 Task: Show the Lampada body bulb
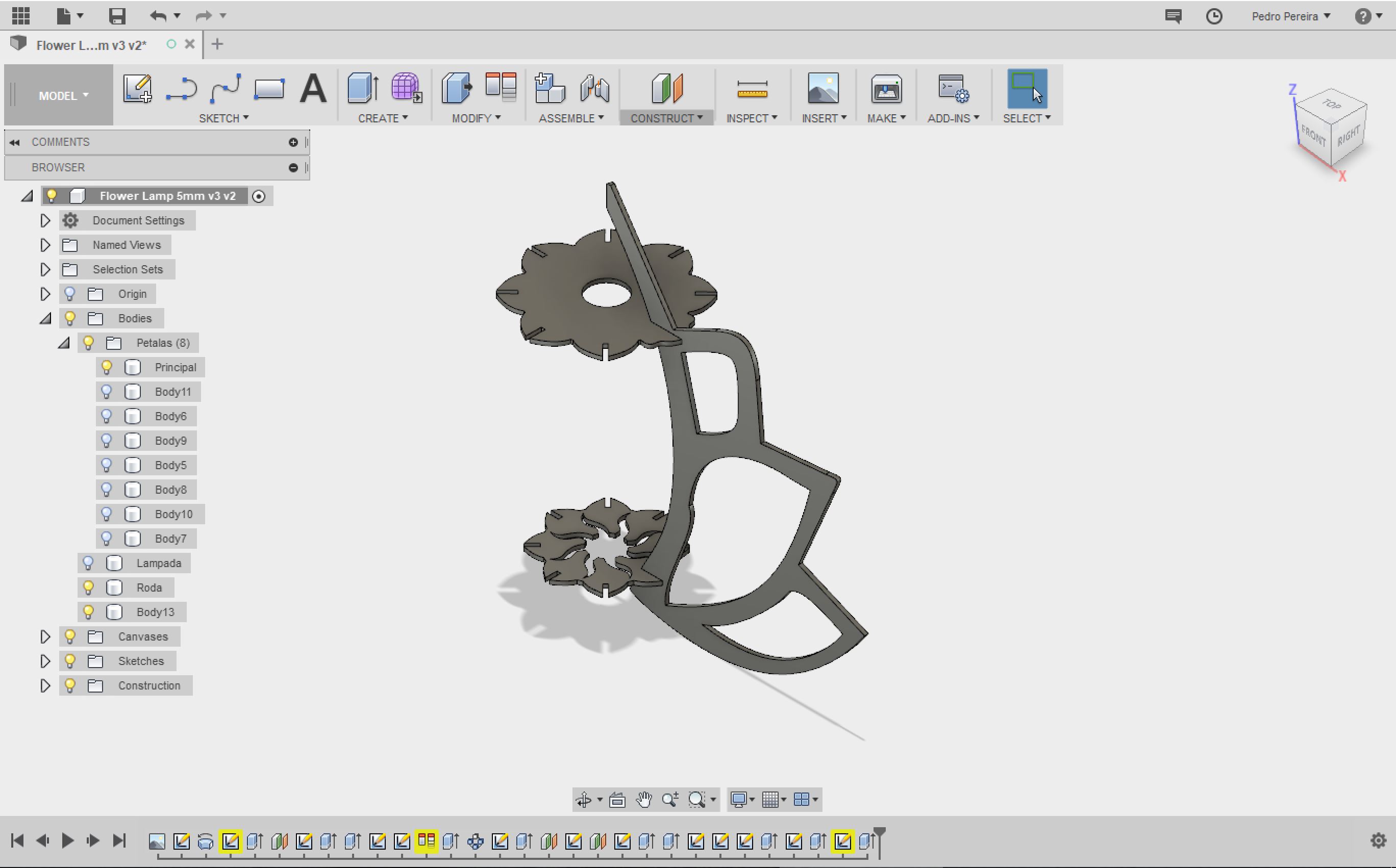88,563
